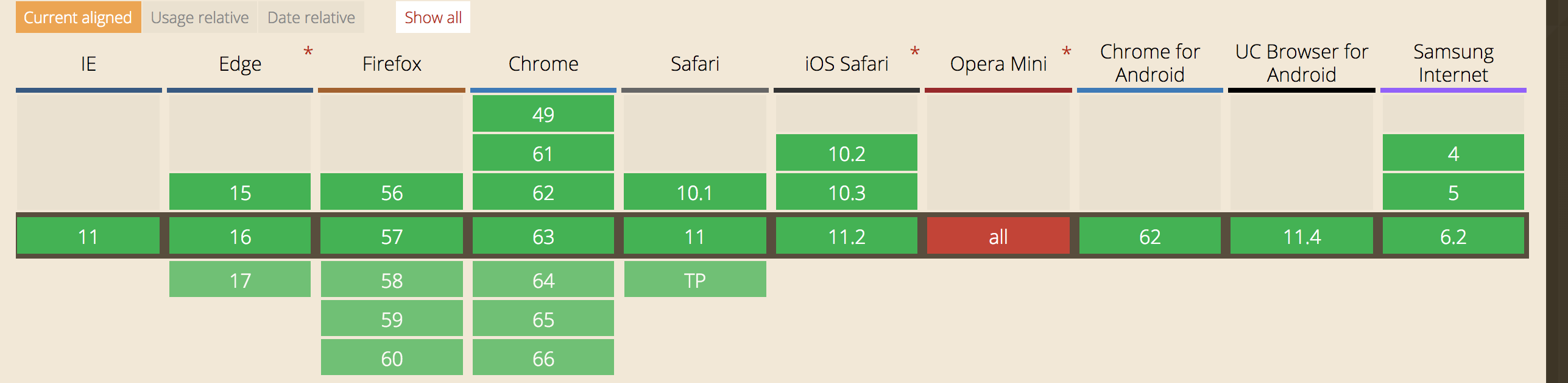Select Edge version 17 cell

(240, 280)
